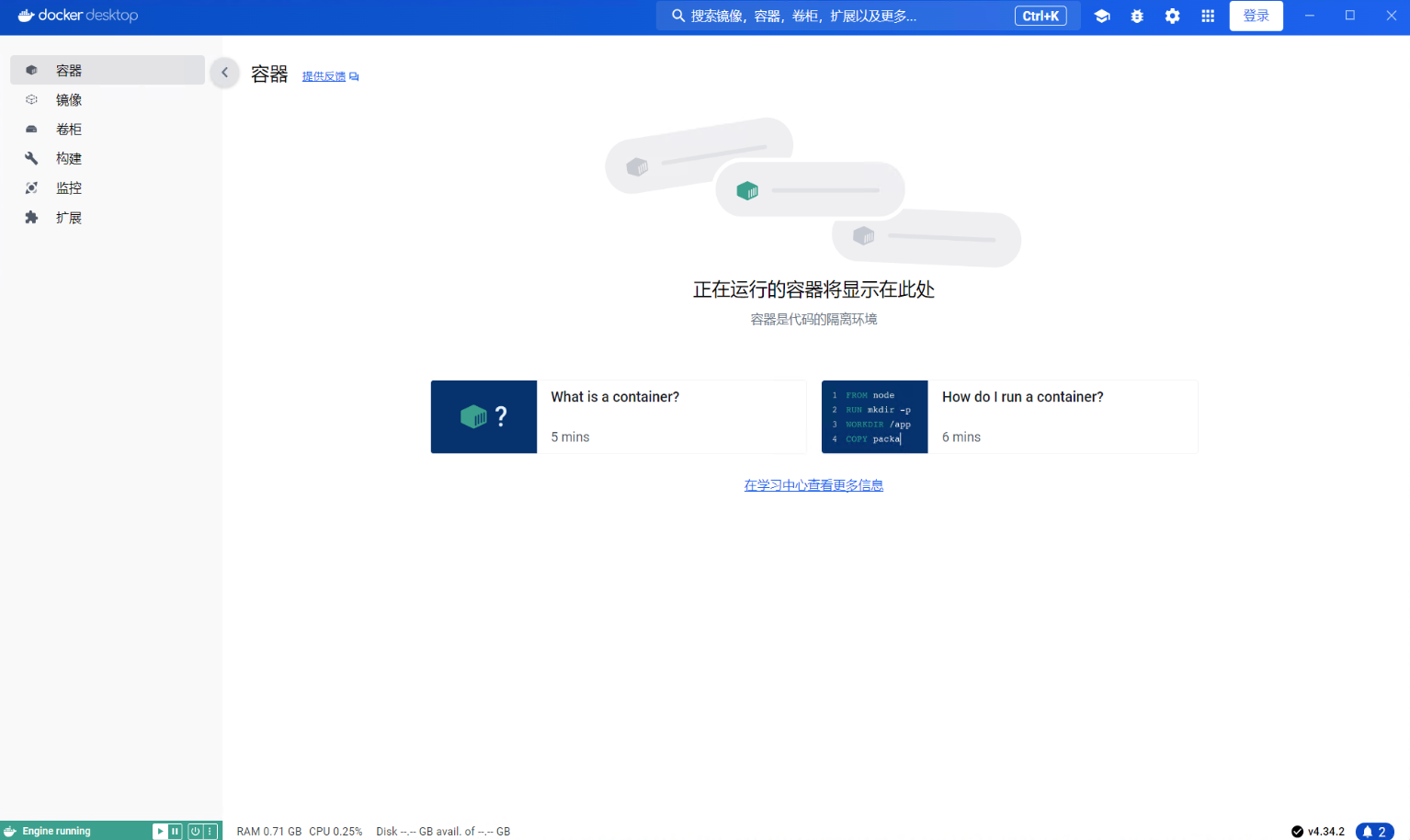Open the 卷柜 (Volumes) sidebar item
Viewport: 1410px width, 840px height.
tap(108, 129)
